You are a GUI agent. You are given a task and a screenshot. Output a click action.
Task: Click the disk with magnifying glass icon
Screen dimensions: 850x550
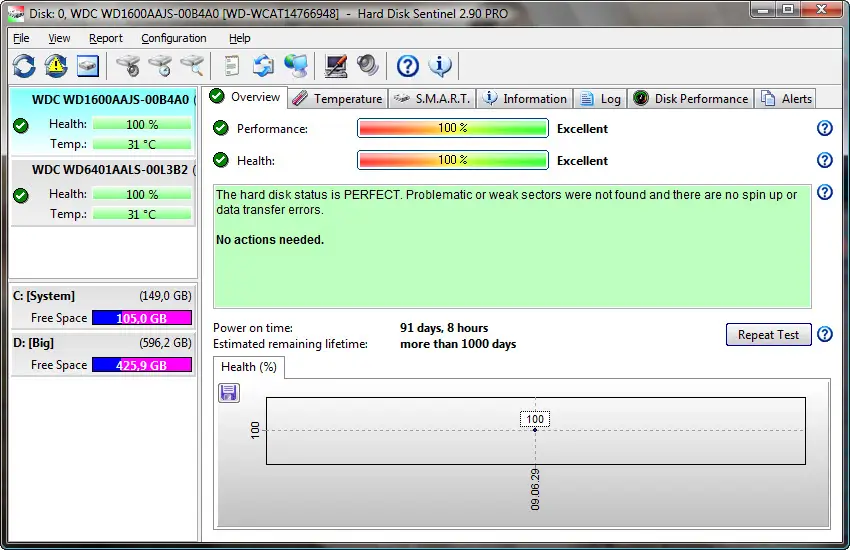[x=192, y=66]
